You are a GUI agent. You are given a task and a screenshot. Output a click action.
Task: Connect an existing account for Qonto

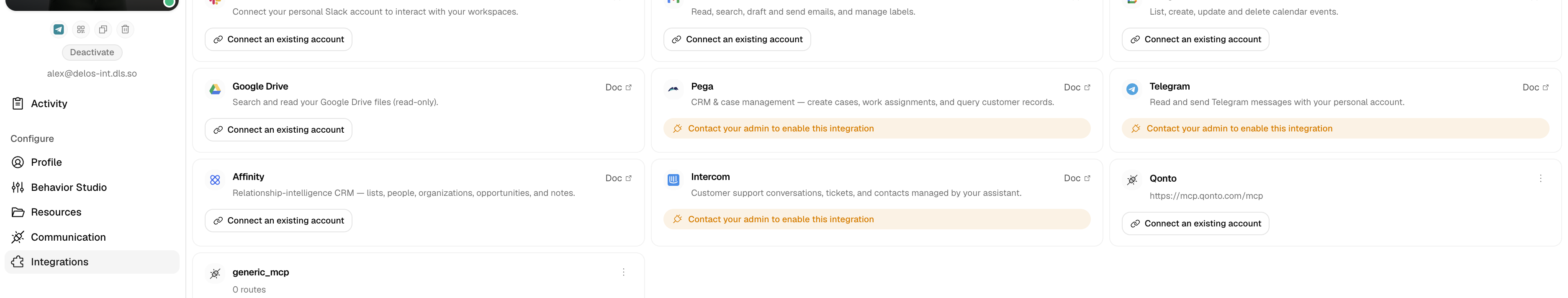point(1195,224)
